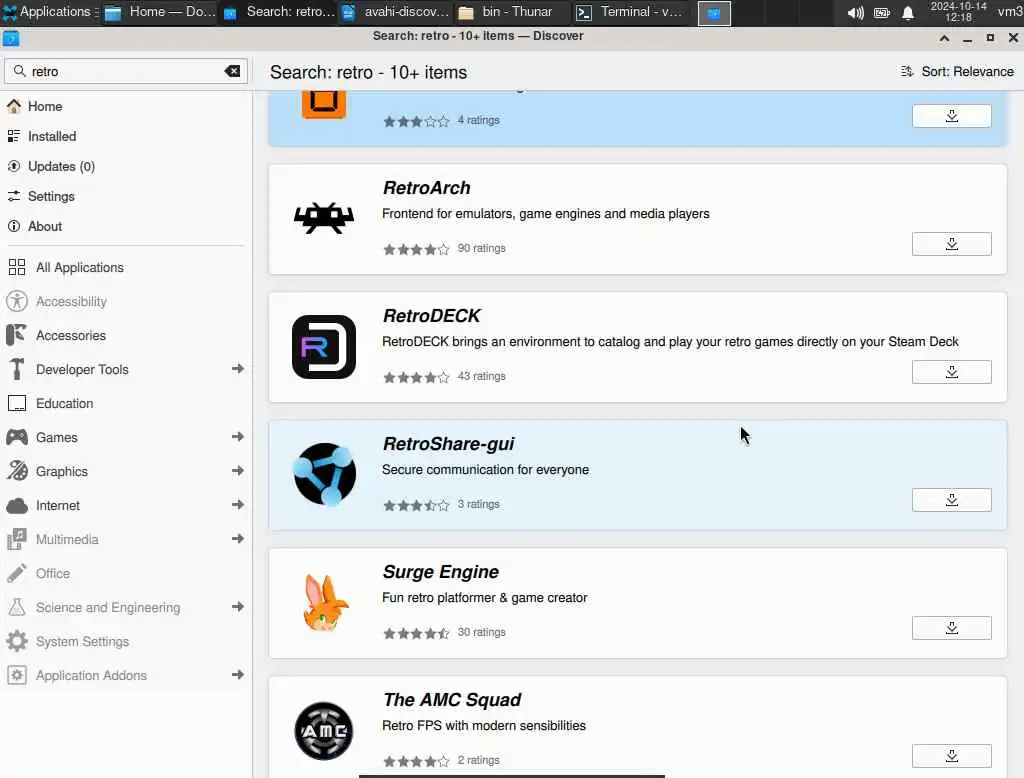Open the RetroDECK title
Viewport: 1024px width, 778px height.
(431, 316)
